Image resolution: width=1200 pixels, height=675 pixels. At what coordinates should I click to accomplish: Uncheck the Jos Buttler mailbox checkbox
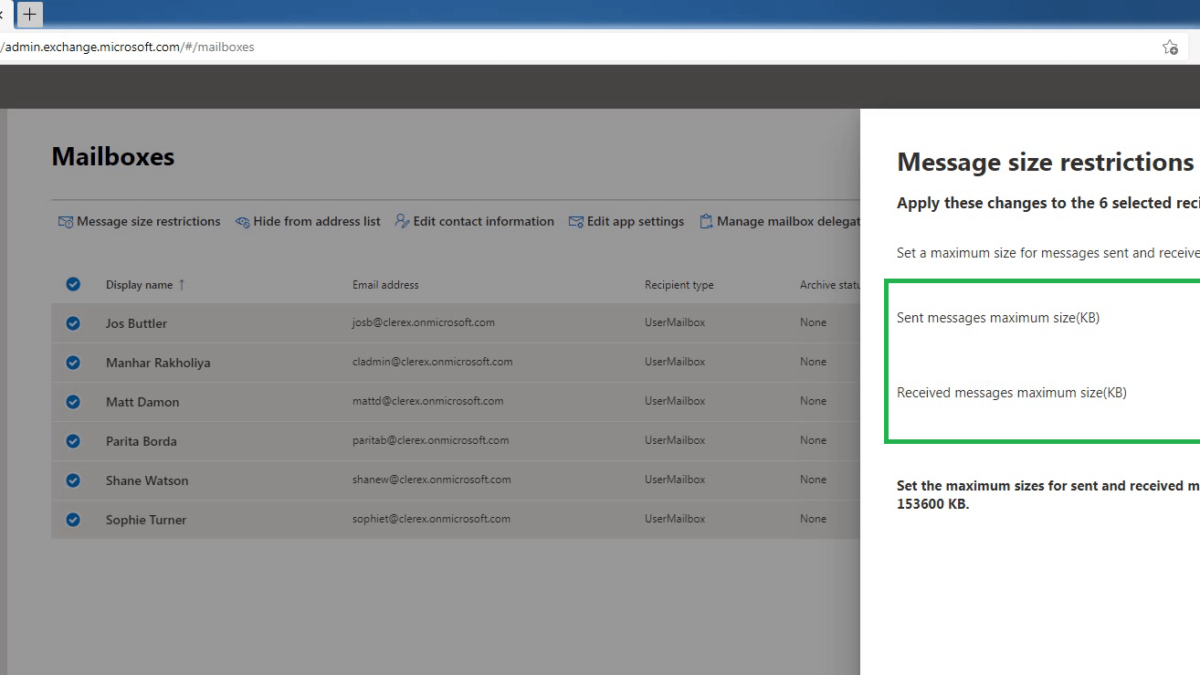pyautogui.click(x=73, y=323)
